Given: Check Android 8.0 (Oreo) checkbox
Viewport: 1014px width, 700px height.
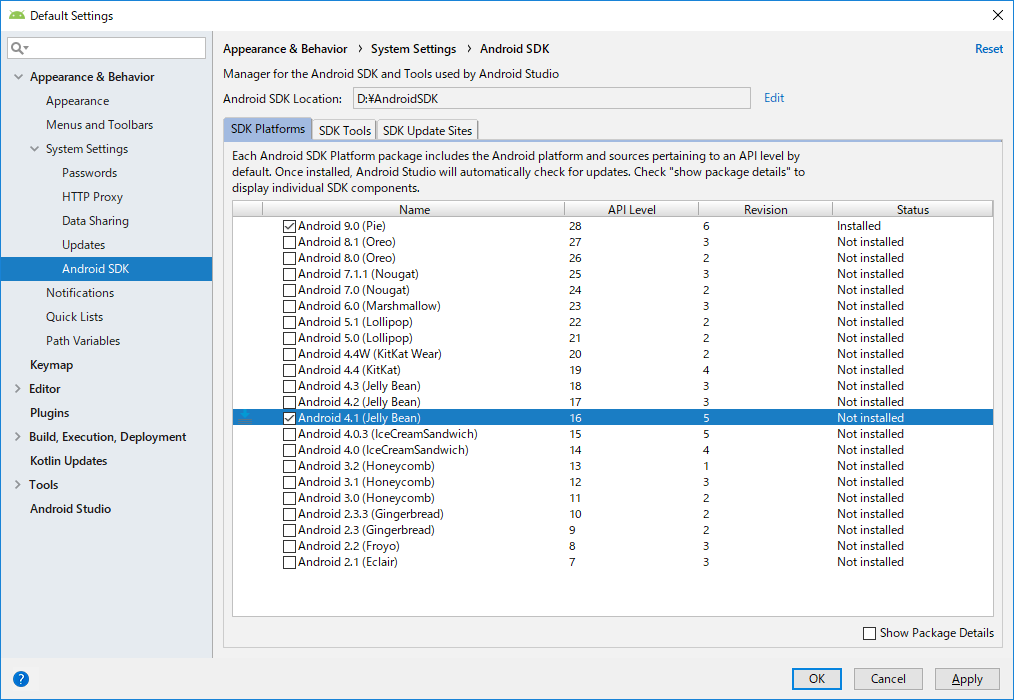Looking at the screenshot, I should [x=289, y=258].
